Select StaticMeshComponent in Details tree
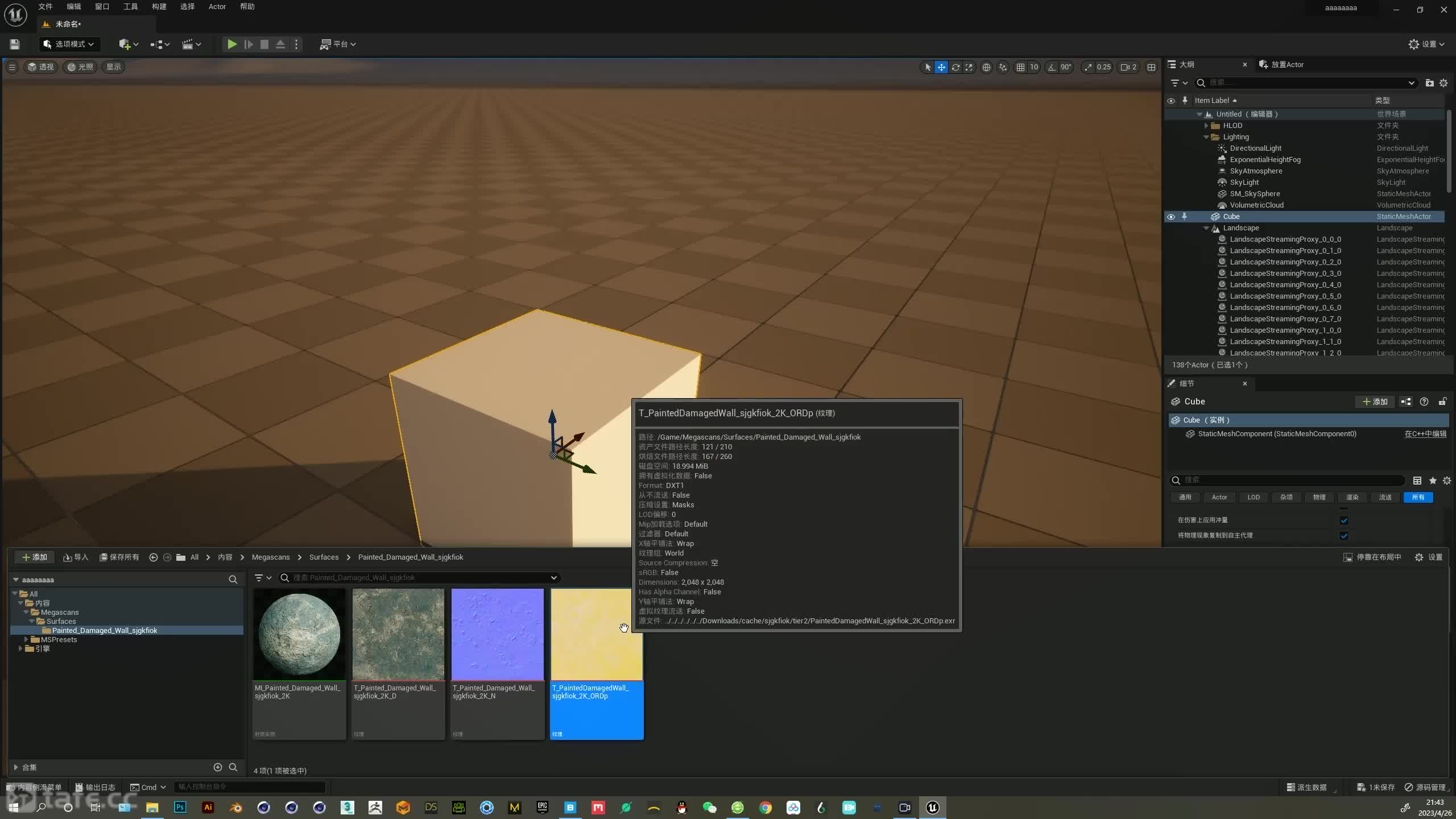Screen dimensions: 1456x819 [x=1277, y=434]
